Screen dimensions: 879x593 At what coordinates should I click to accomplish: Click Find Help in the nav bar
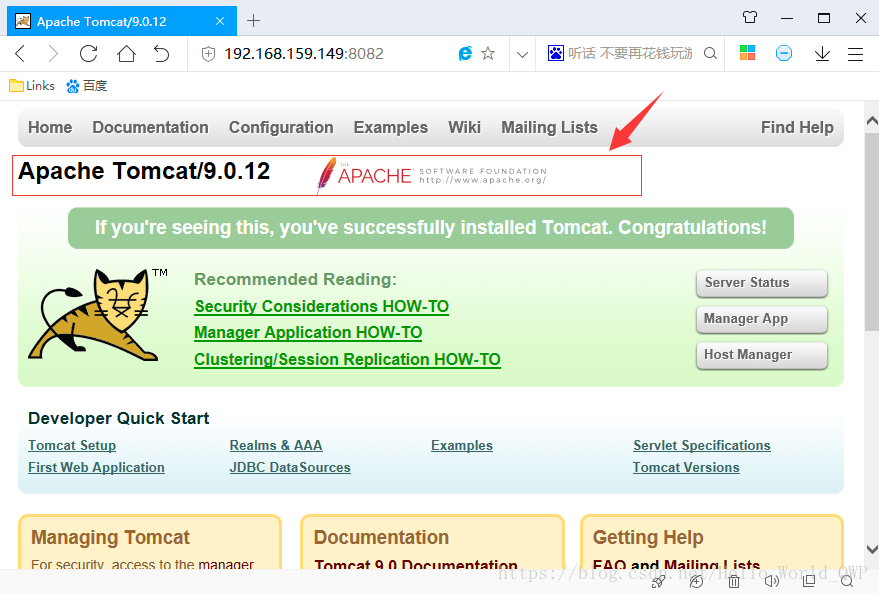coord(797,128)
